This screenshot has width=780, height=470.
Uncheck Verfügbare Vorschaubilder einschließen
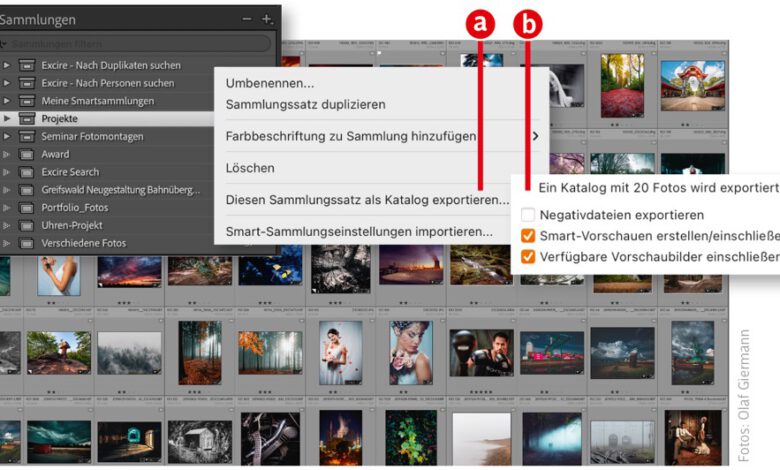tap(528, 257)
